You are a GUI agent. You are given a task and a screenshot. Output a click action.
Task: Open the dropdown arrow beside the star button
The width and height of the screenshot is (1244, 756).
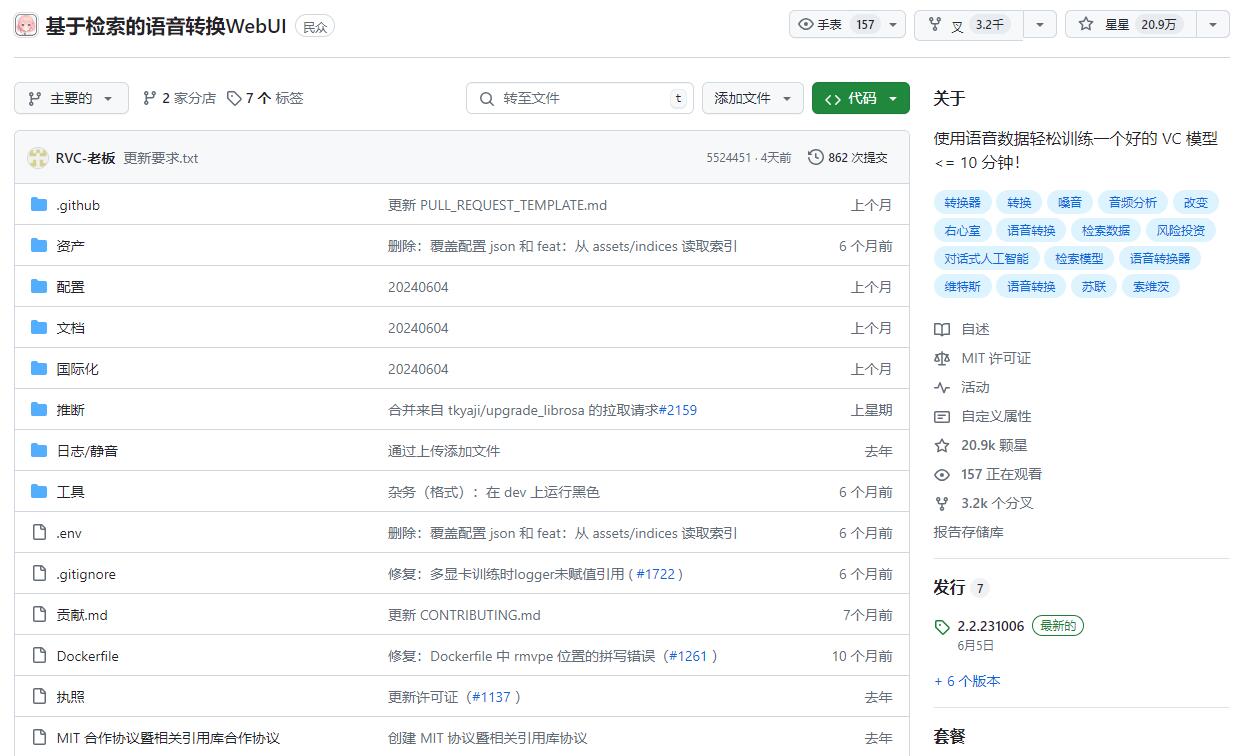click(x=1213, y=25)
